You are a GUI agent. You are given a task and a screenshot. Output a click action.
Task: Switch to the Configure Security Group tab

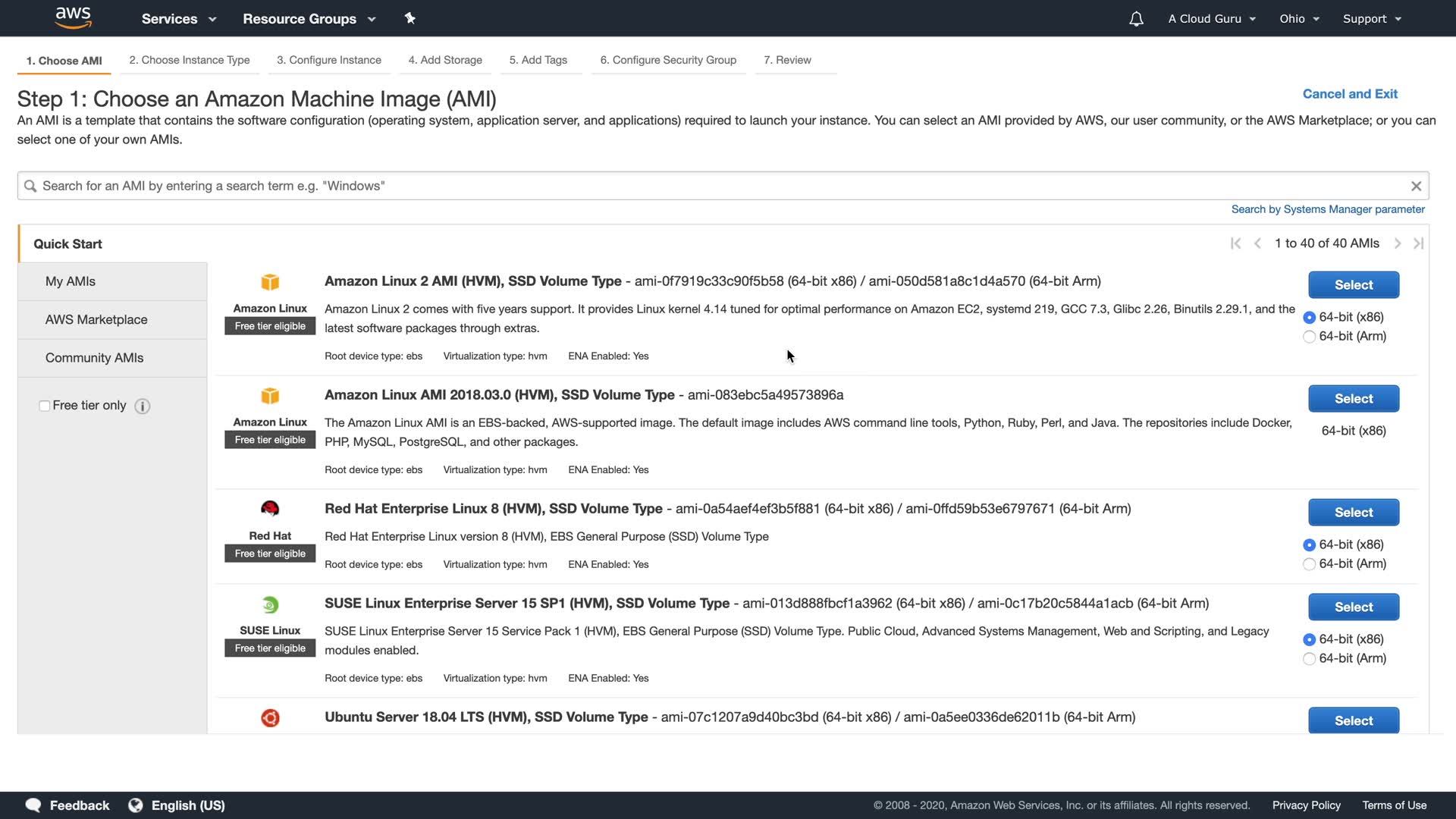(x=667, y=60)
